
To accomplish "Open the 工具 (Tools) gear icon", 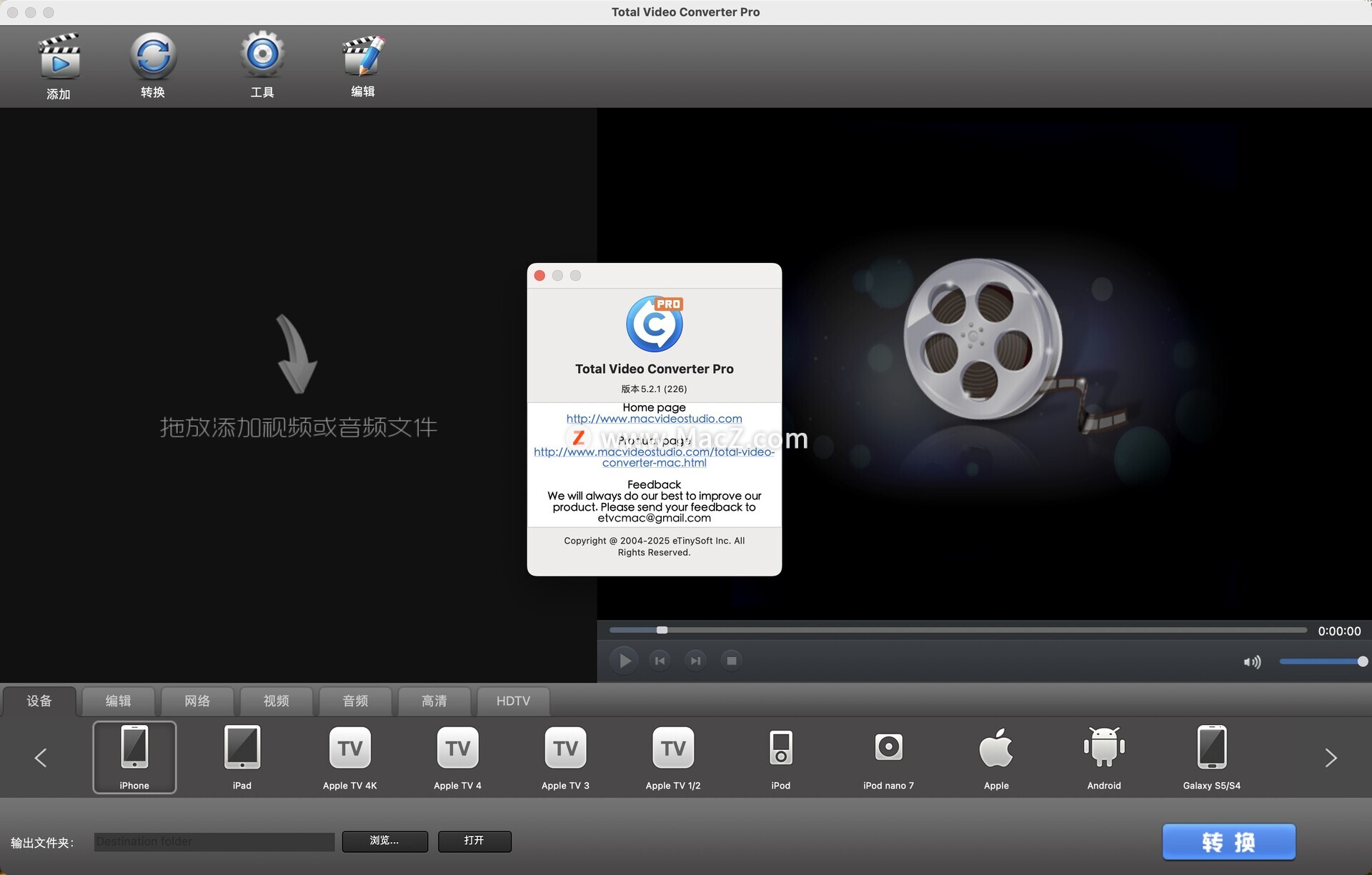I will [262, 55].
